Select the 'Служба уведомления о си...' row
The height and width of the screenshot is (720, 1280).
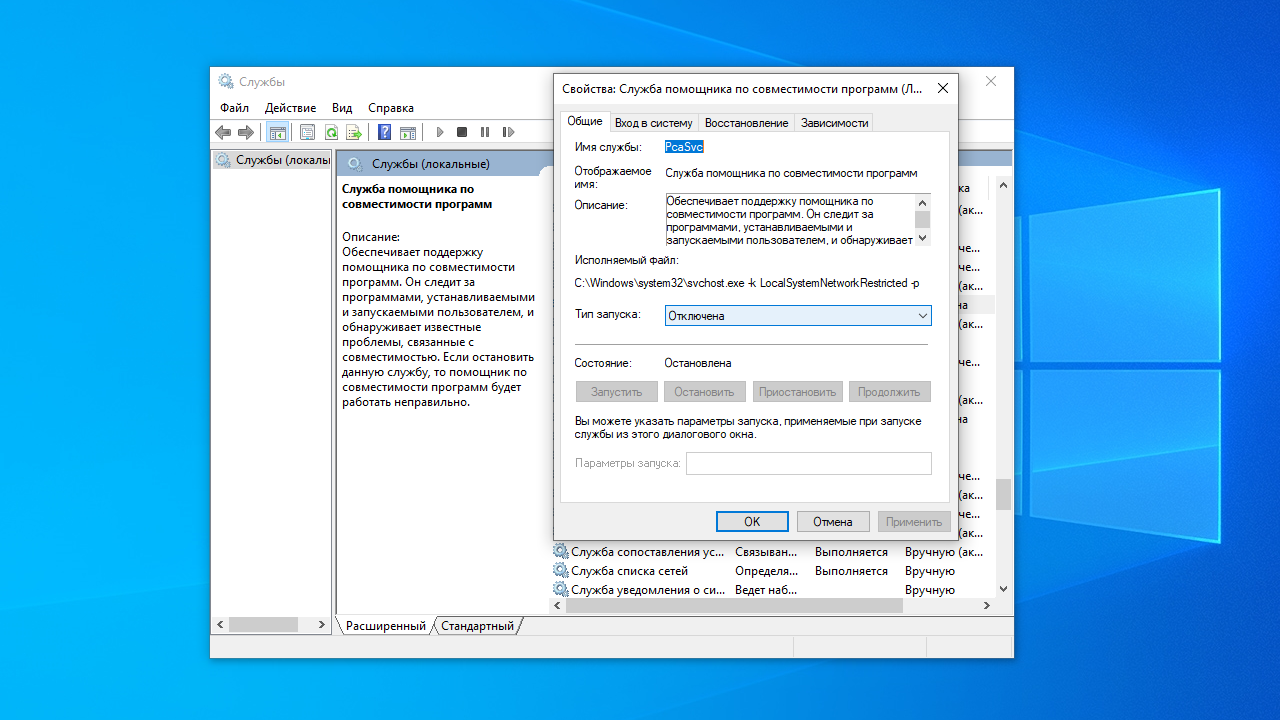point(773,590)
